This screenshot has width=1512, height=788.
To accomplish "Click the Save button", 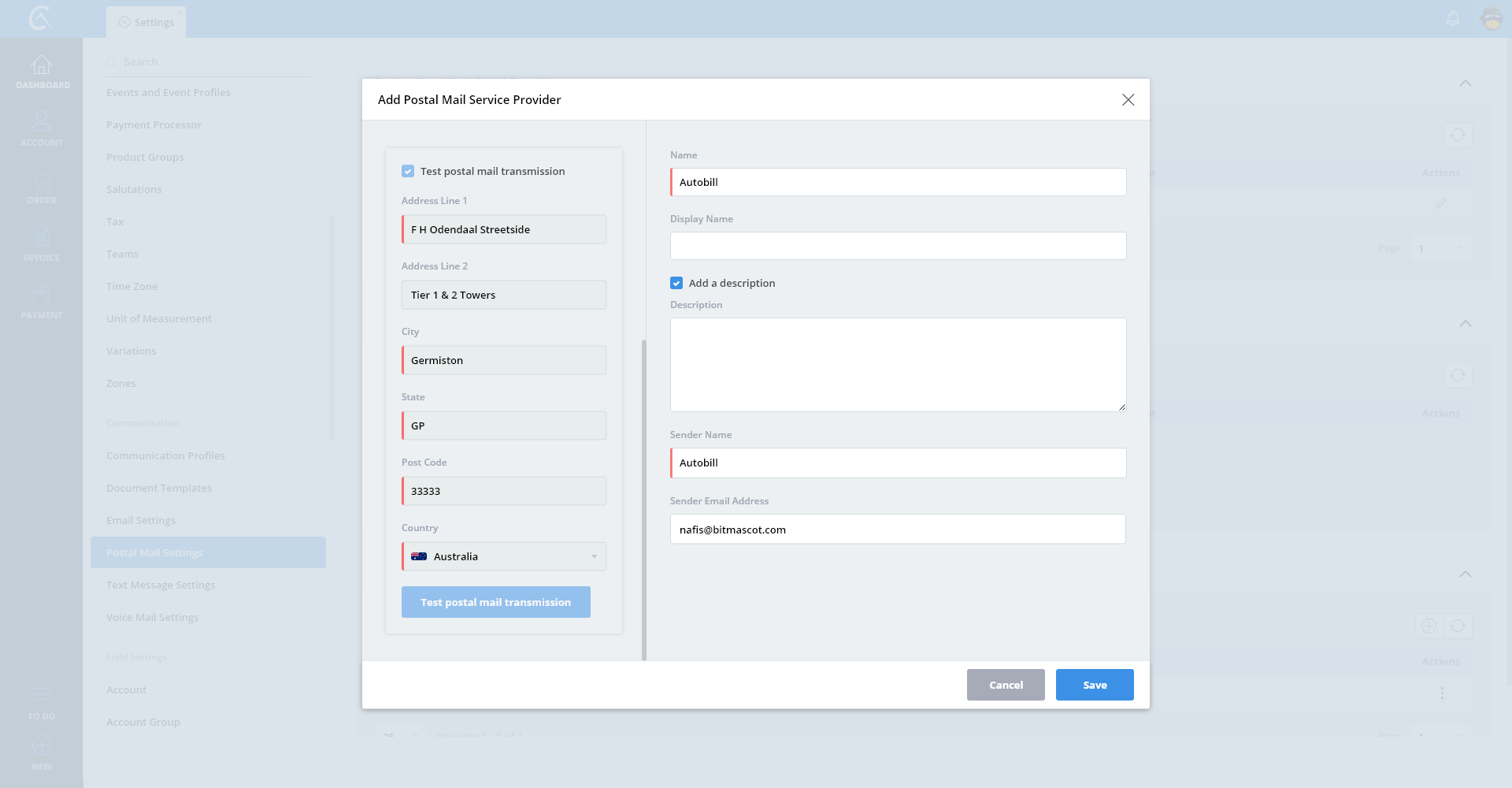I will pos(1094,685).
